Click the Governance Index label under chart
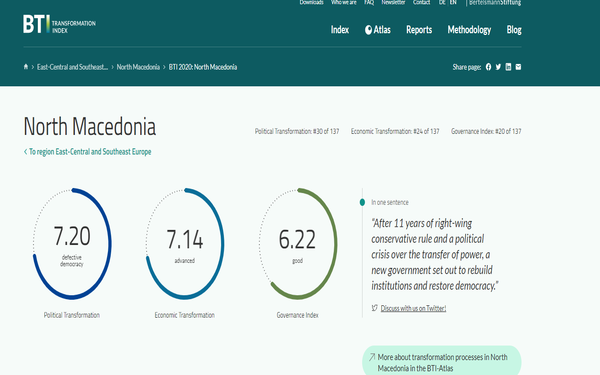The image size is (600, 375). (x=297, y=315)
